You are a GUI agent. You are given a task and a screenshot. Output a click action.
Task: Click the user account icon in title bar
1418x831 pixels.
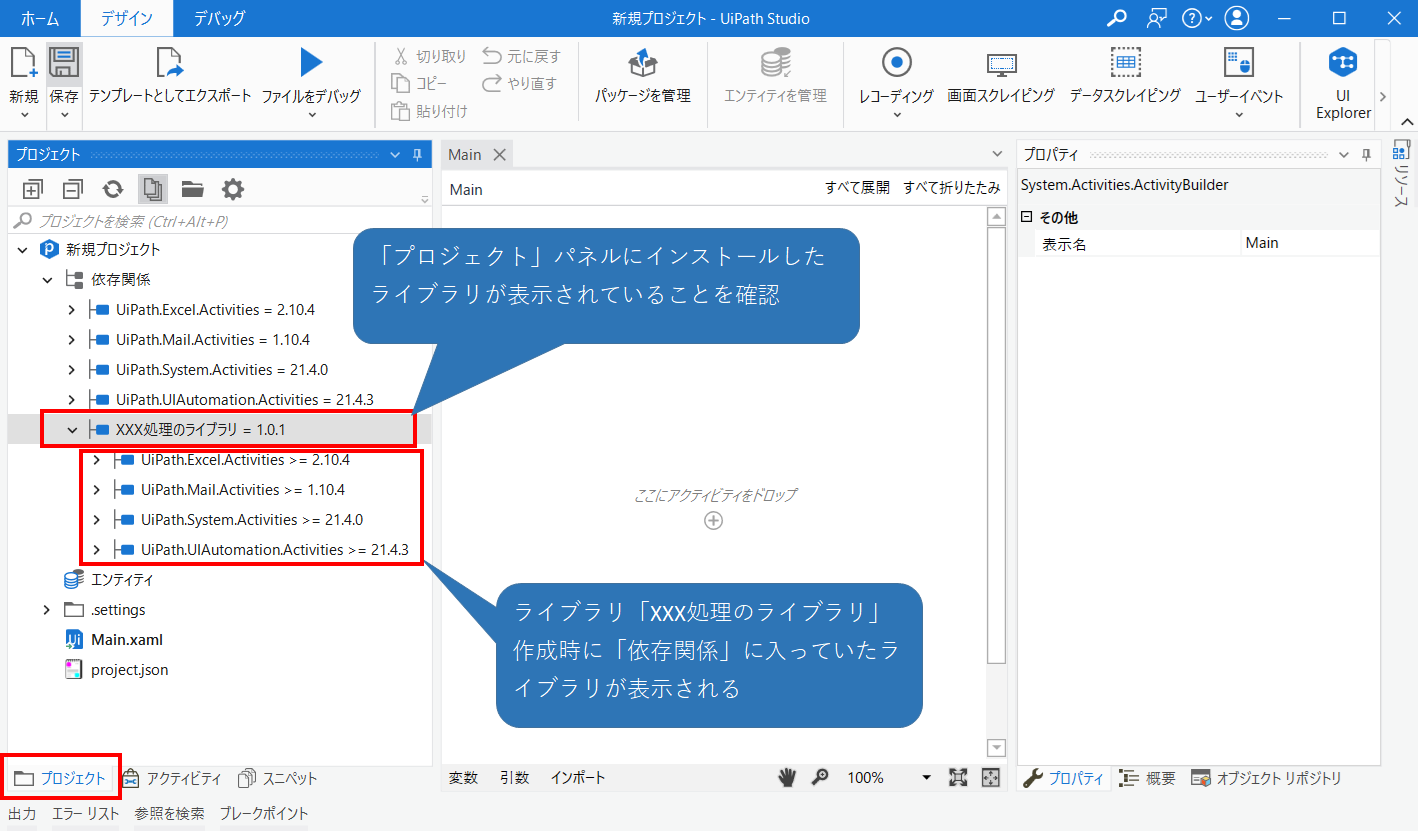pyautogui.click(x=1237, y=18)
